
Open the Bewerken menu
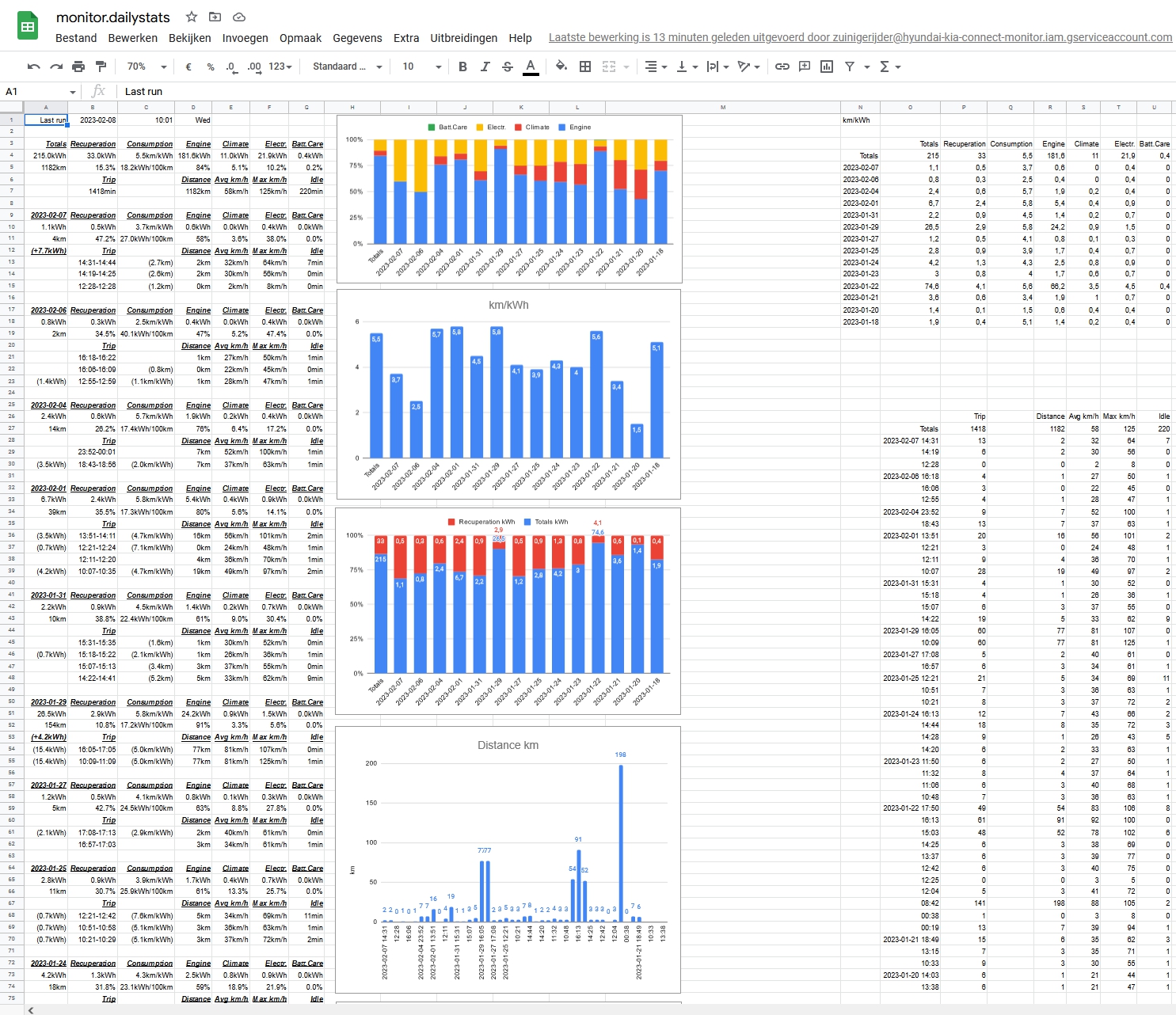133,38
